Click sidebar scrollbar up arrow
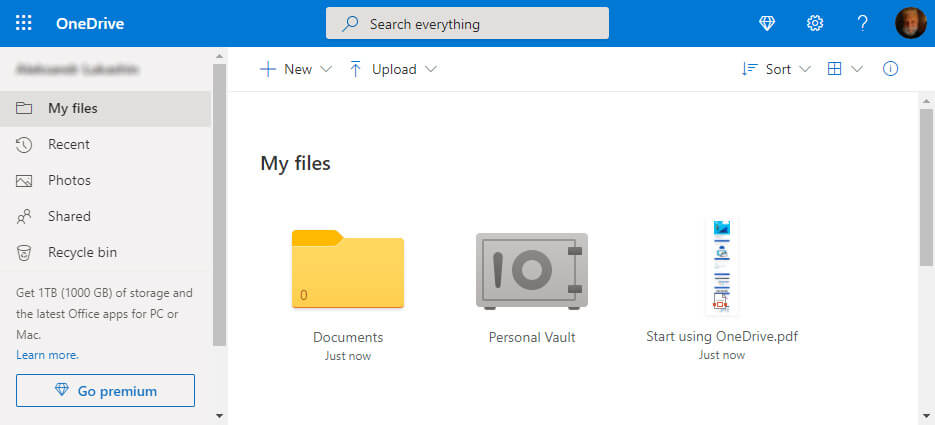 tap(219, 56)
